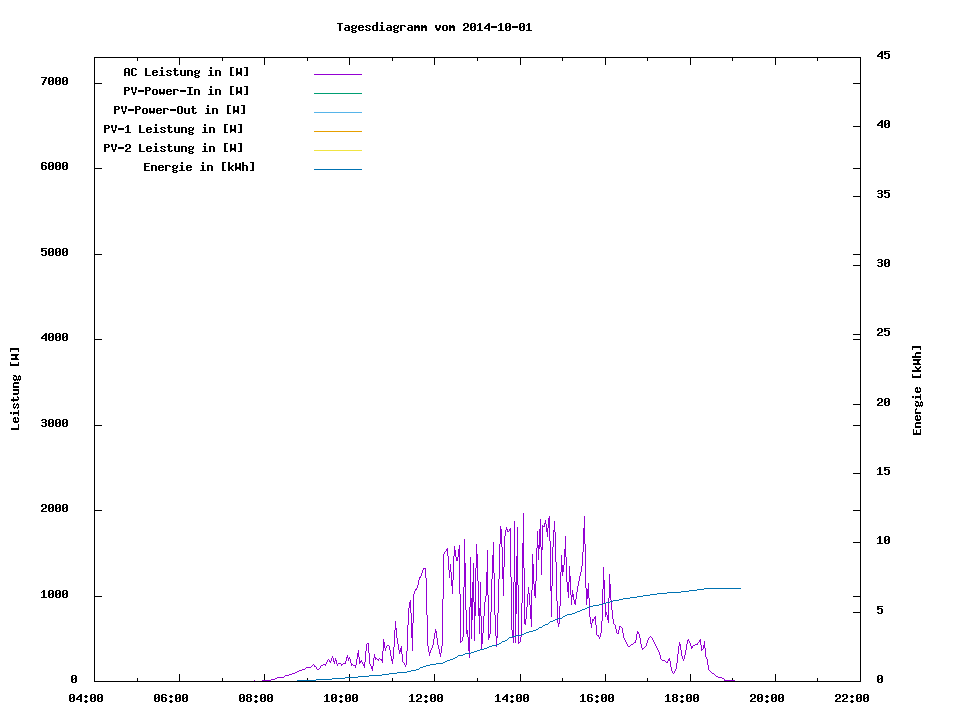Click the PV-2 Leistung in [W] legend label
Viewport: 960px width, 720px height.
[x=173, y=148]
